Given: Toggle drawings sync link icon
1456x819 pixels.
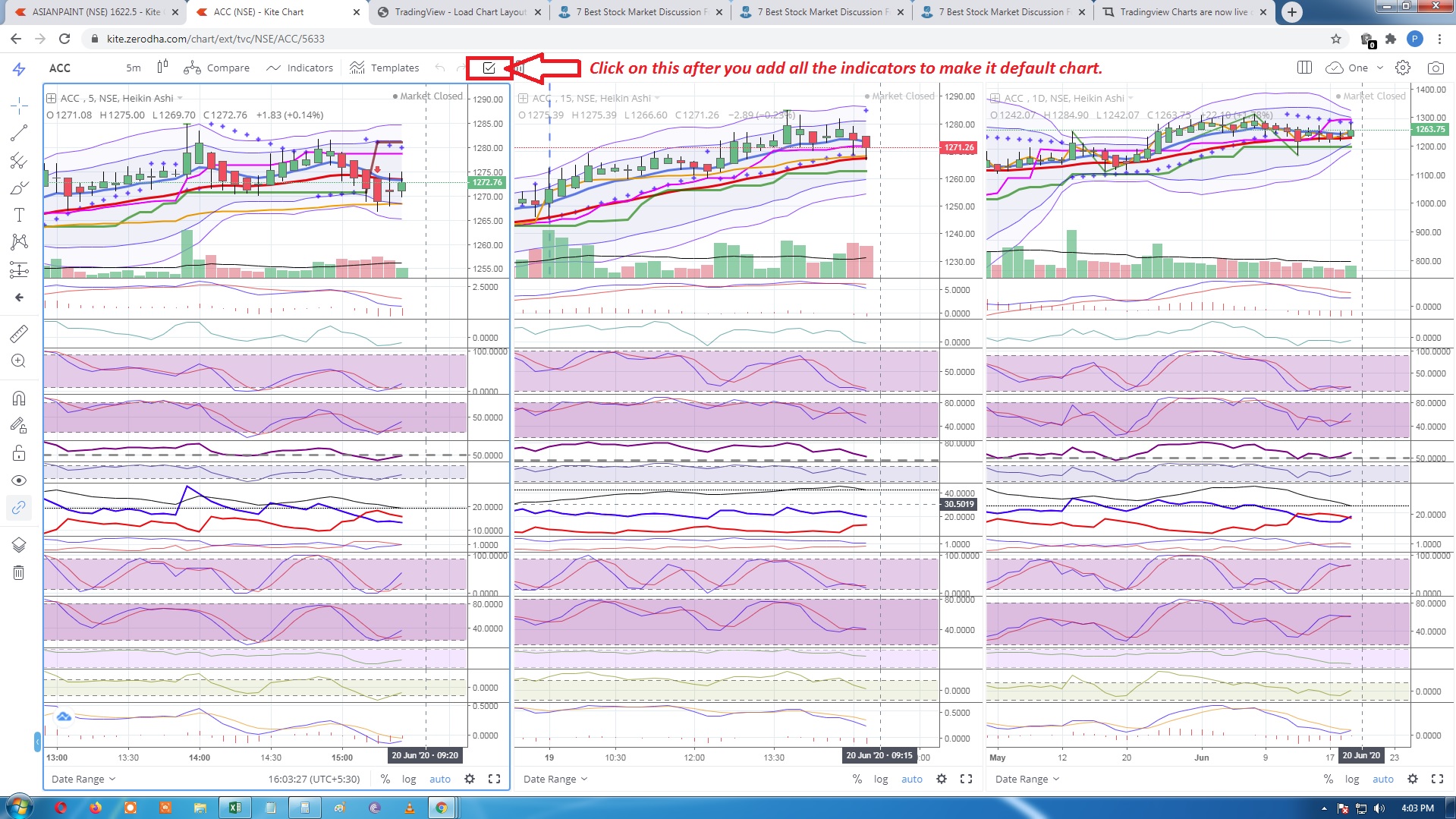Looking at the screenshot, I should click(19, 507).
